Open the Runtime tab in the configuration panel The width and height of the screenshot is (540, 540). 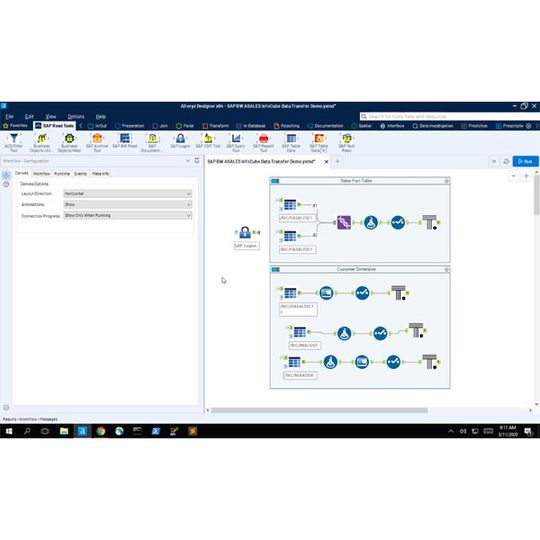tap(62, 174)
